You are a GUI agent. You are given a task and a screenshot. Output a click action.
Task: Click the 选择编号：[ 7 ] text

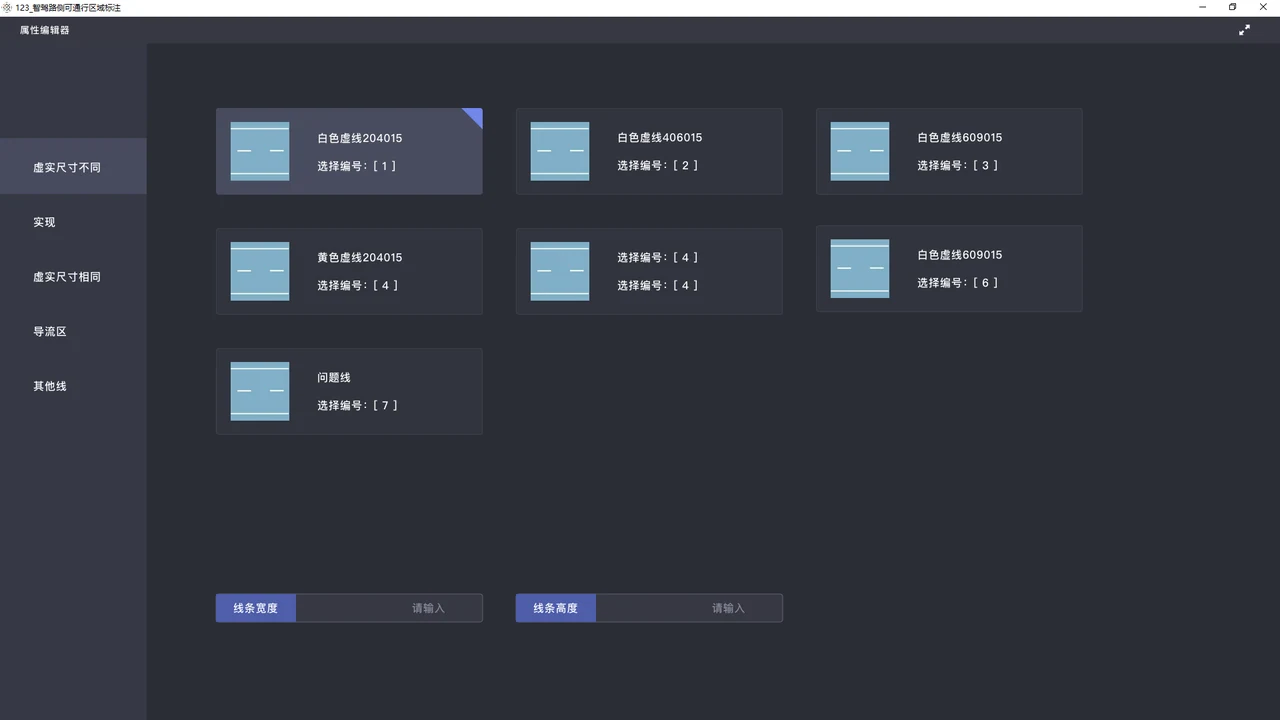357,406
